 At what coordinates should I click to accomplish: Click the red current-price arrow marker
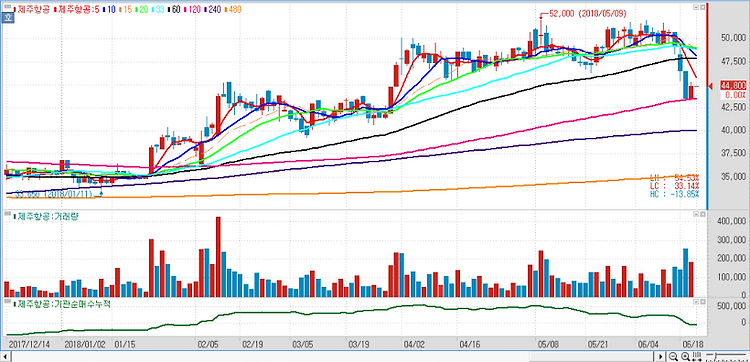pyautogui.click(x=710, y=86)
